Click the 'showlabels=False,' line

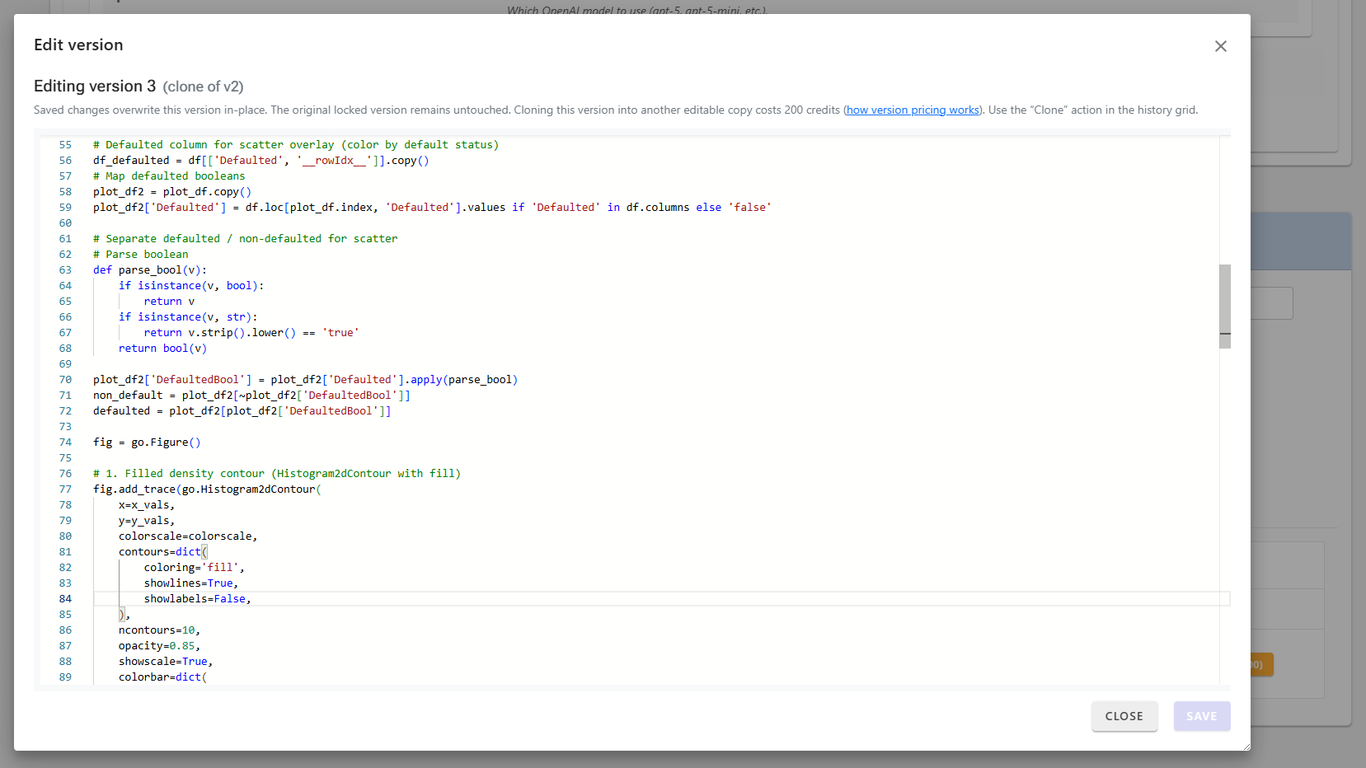197,599
